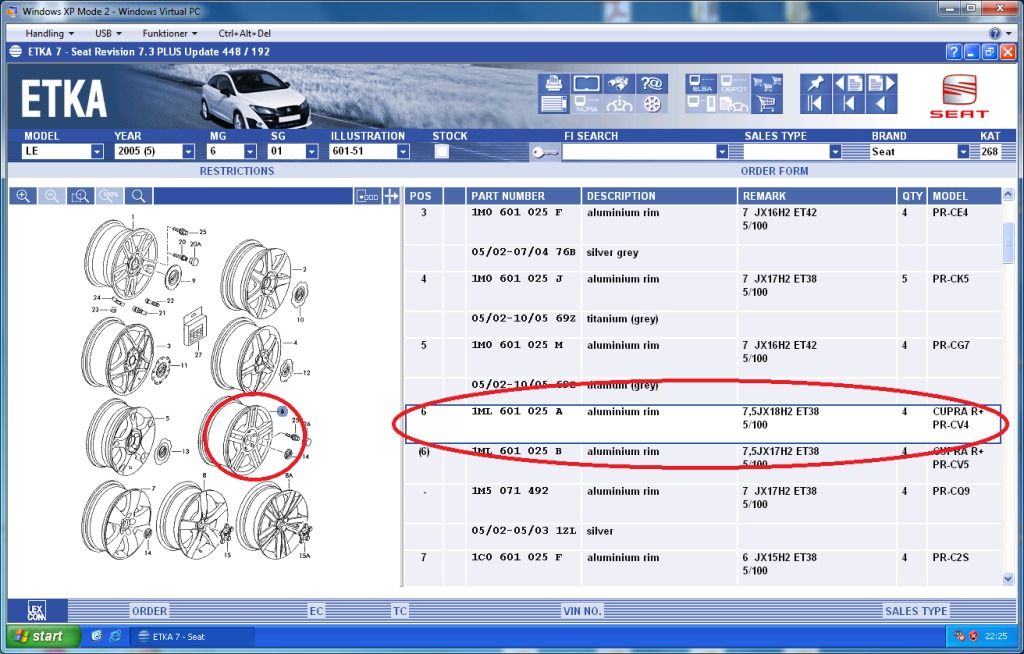Image resolution: width=1024 pixels, height=654 pixels.
Task: Open the USB menu
Action: point(108,33)
